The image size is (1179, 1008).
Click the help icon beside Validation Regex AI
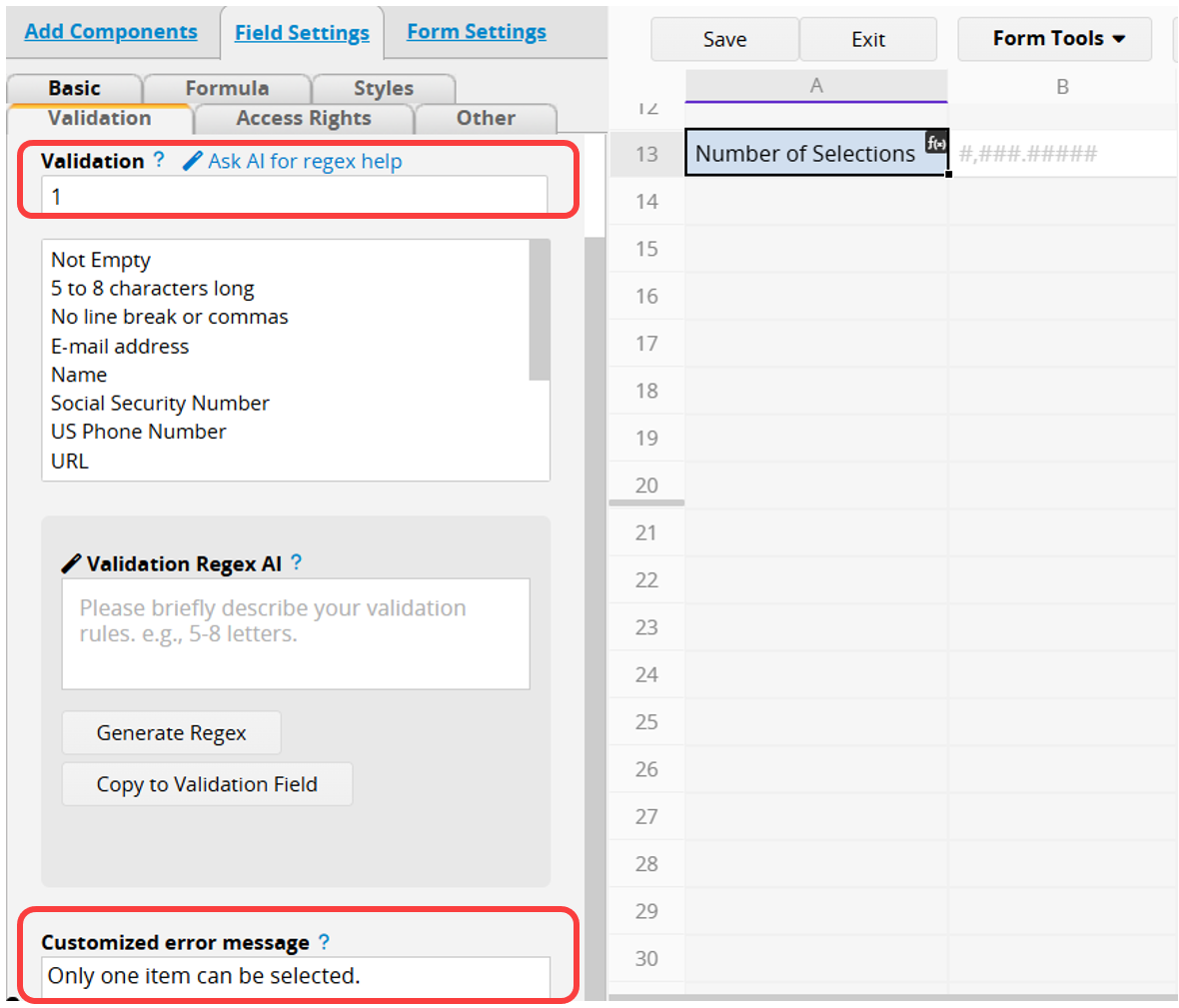[x=297, y=562]
